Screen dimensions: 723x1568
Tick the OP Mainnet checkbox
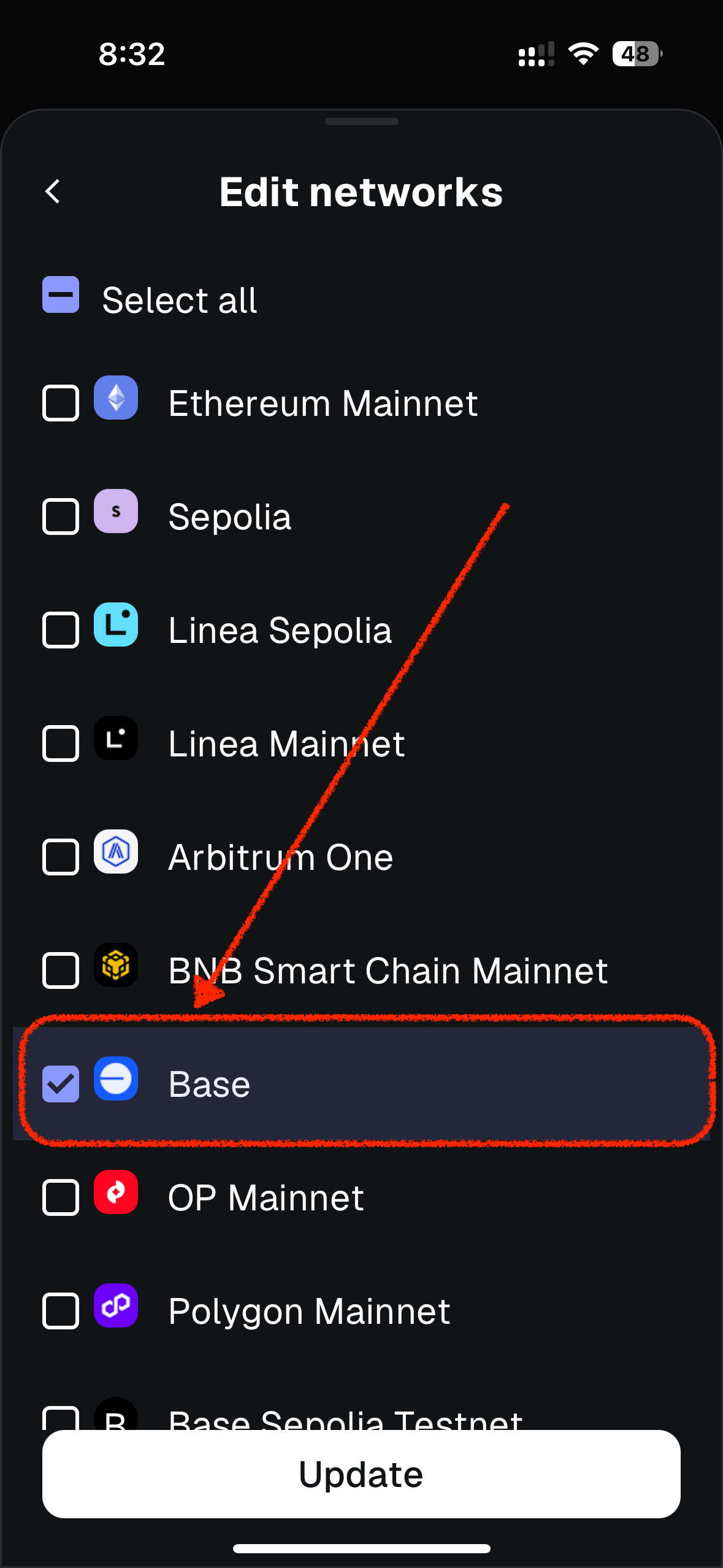61,1197
